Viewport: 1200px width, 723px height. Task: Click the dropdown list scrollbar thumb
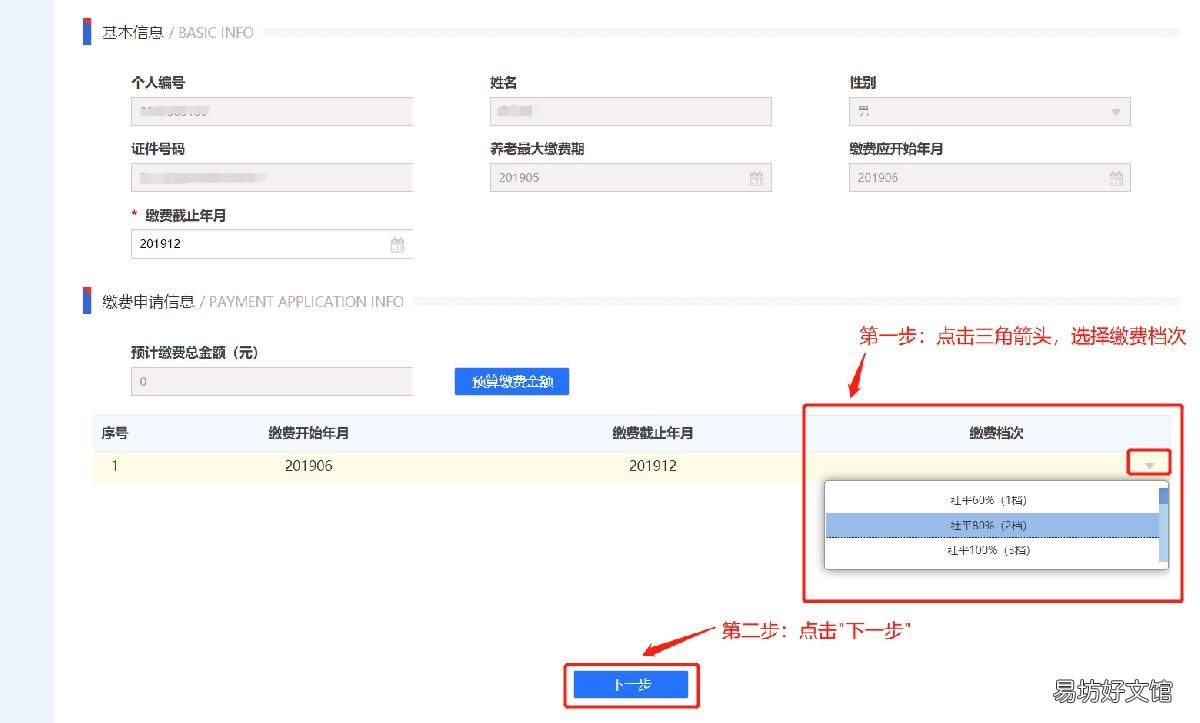pos(1163,496)
